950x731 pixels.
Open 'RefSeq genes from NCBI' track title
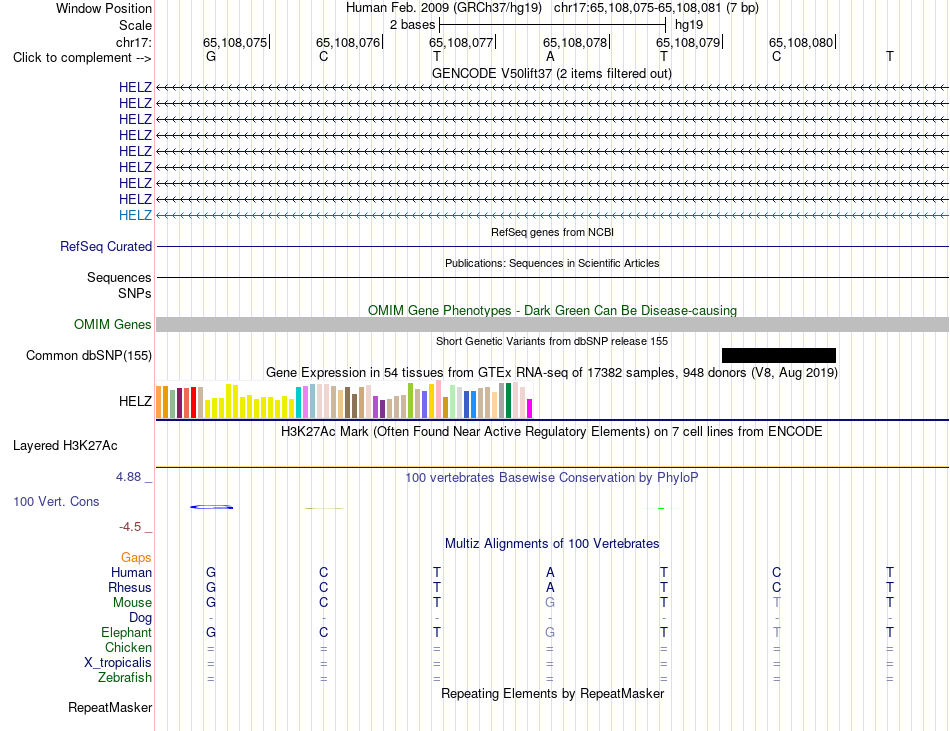[552, 232]
